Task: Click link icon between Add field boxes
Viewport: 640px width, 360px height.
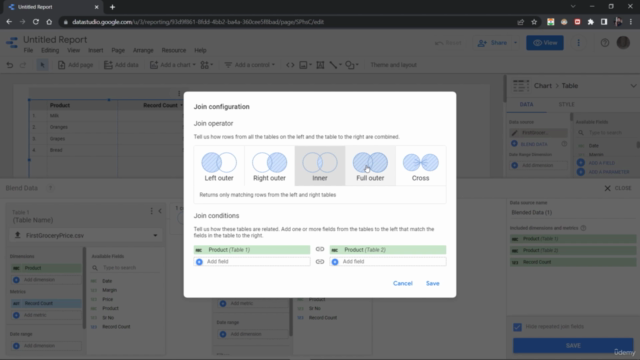Action: [320, 262]
